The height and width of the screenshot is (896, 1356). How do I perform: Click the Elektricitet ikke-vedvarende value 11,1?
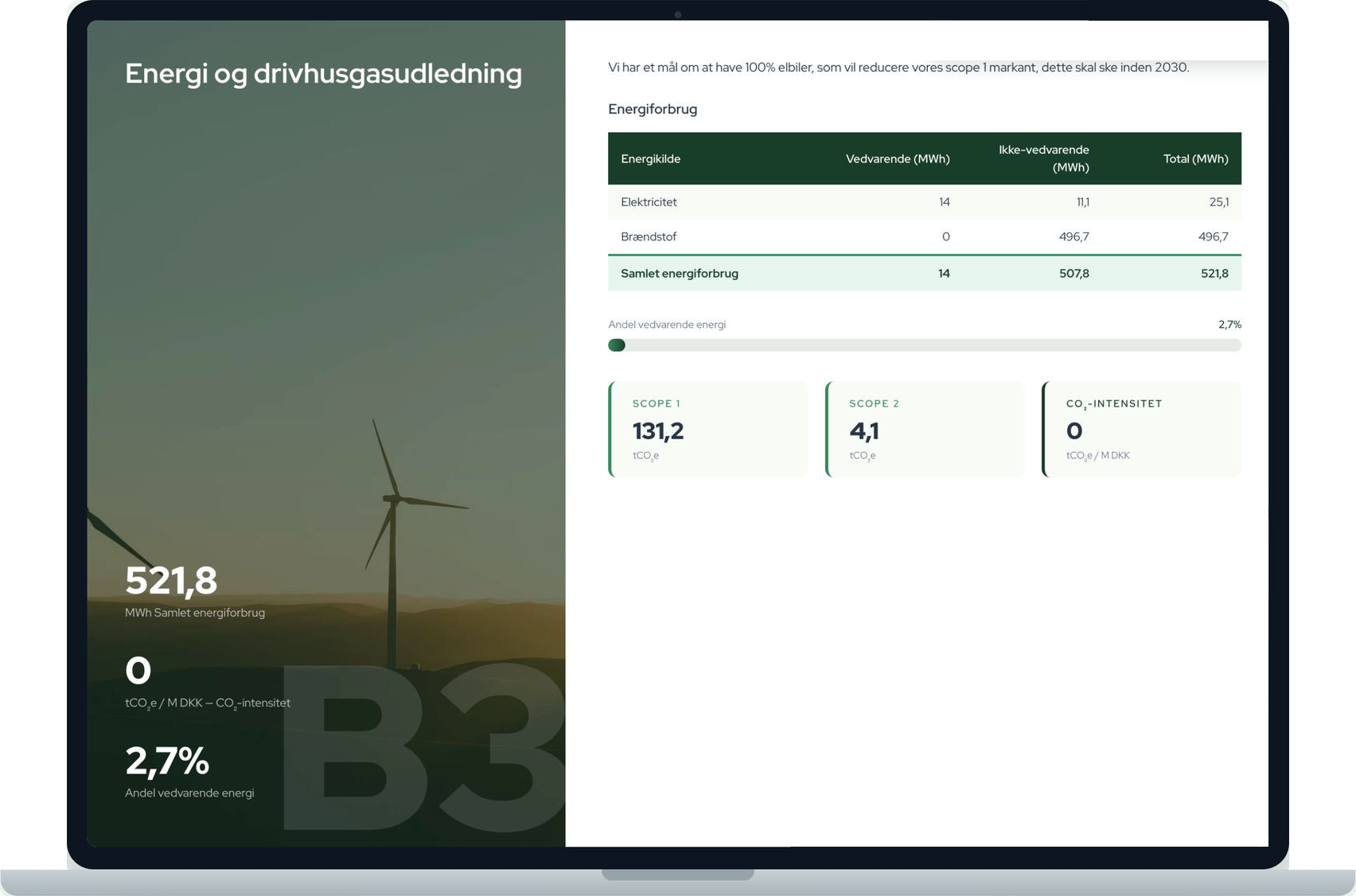pos(1082,202)
